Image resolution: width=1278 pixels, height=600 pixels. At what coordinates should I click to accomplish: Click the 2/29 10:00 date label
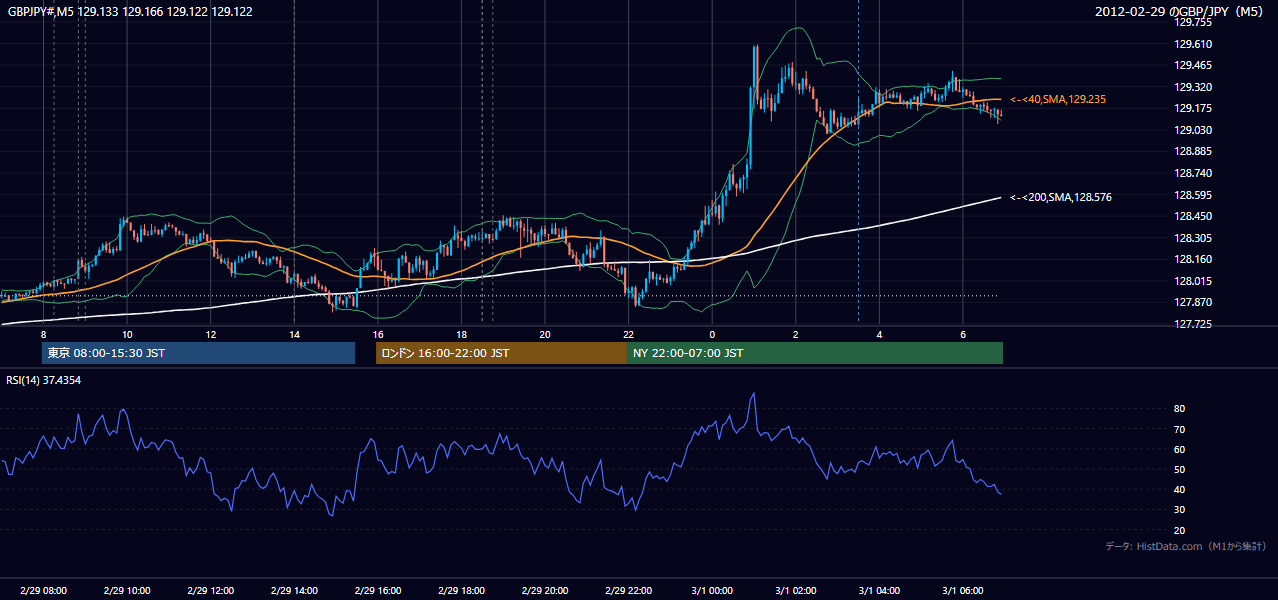[x=127, y=591]
